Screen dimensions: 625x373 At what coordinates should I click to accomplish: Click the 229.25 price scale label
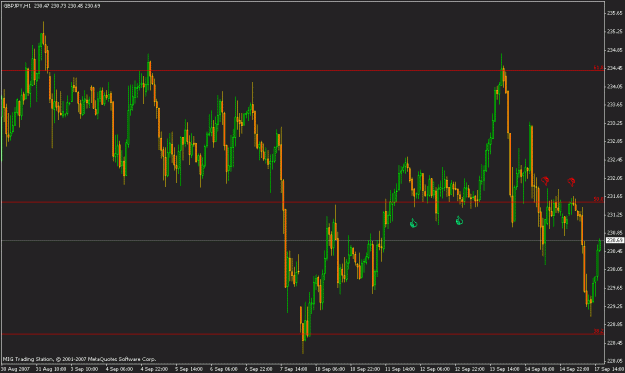tap(615, 306)
